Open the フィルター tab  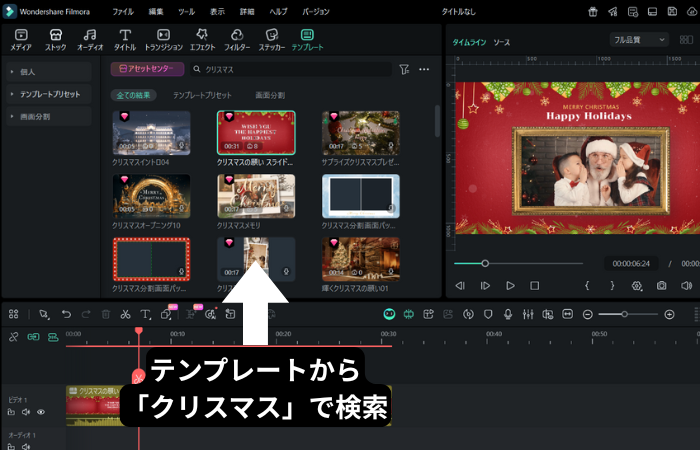[237, 40]
